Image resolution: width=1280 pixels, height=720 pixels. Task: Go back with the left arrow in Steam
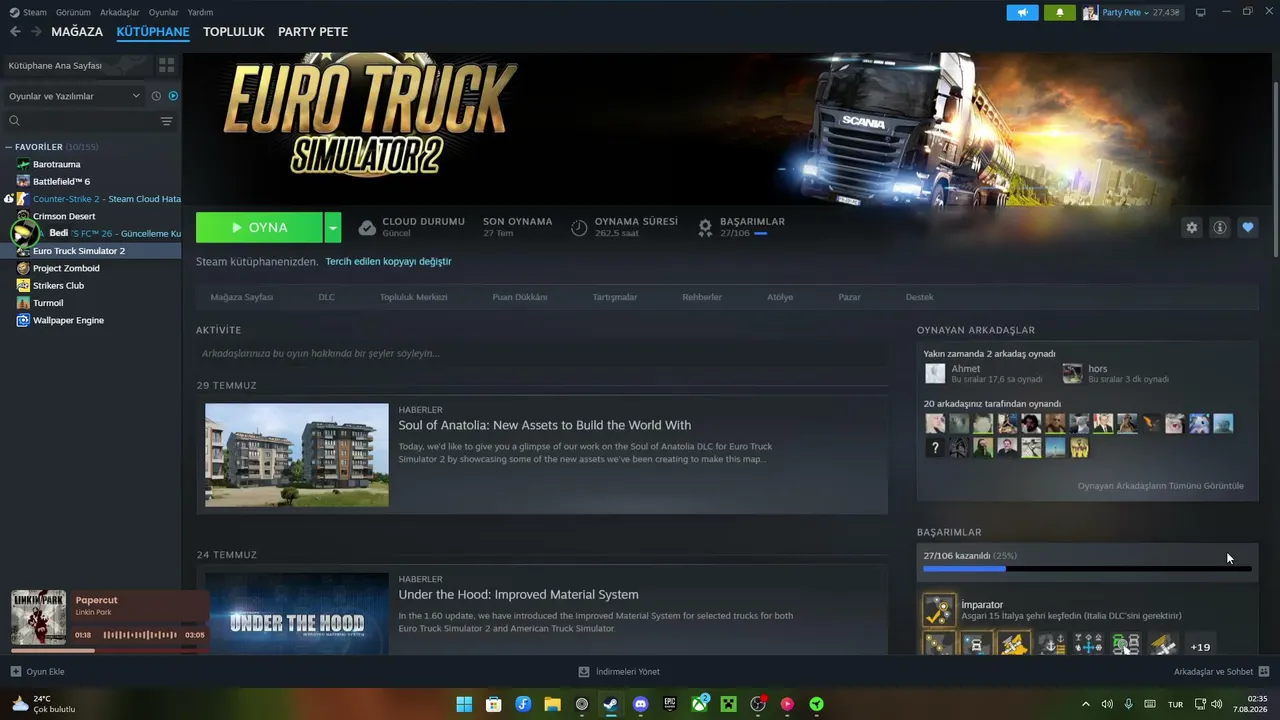pyautogui.click(x=15, y=32)
